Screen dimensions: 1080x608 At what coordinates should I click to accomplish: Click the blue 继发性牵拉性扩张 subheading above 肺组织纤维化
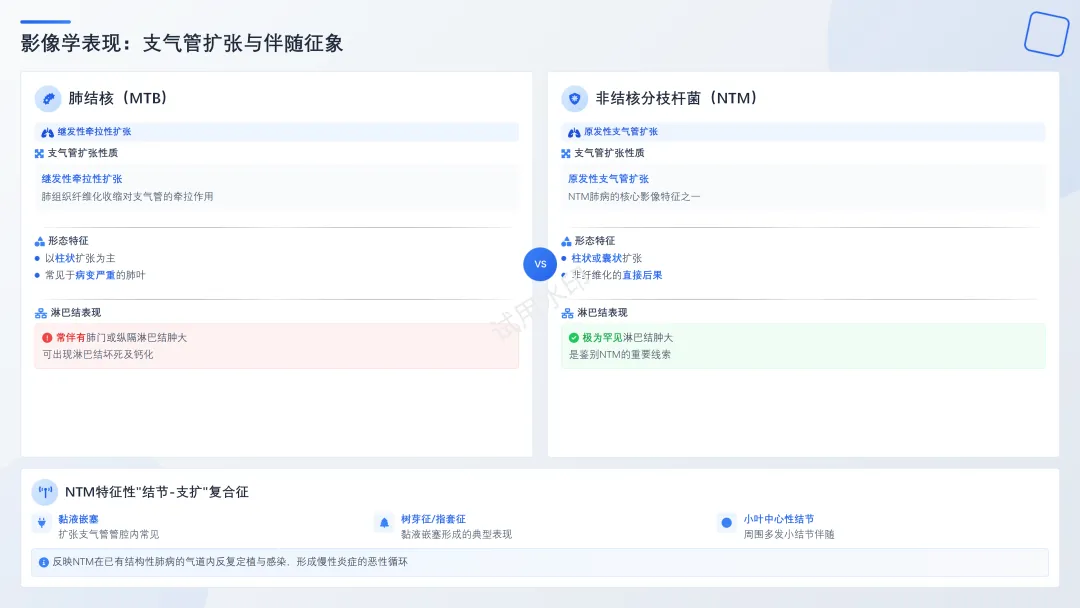click(82, 179)
